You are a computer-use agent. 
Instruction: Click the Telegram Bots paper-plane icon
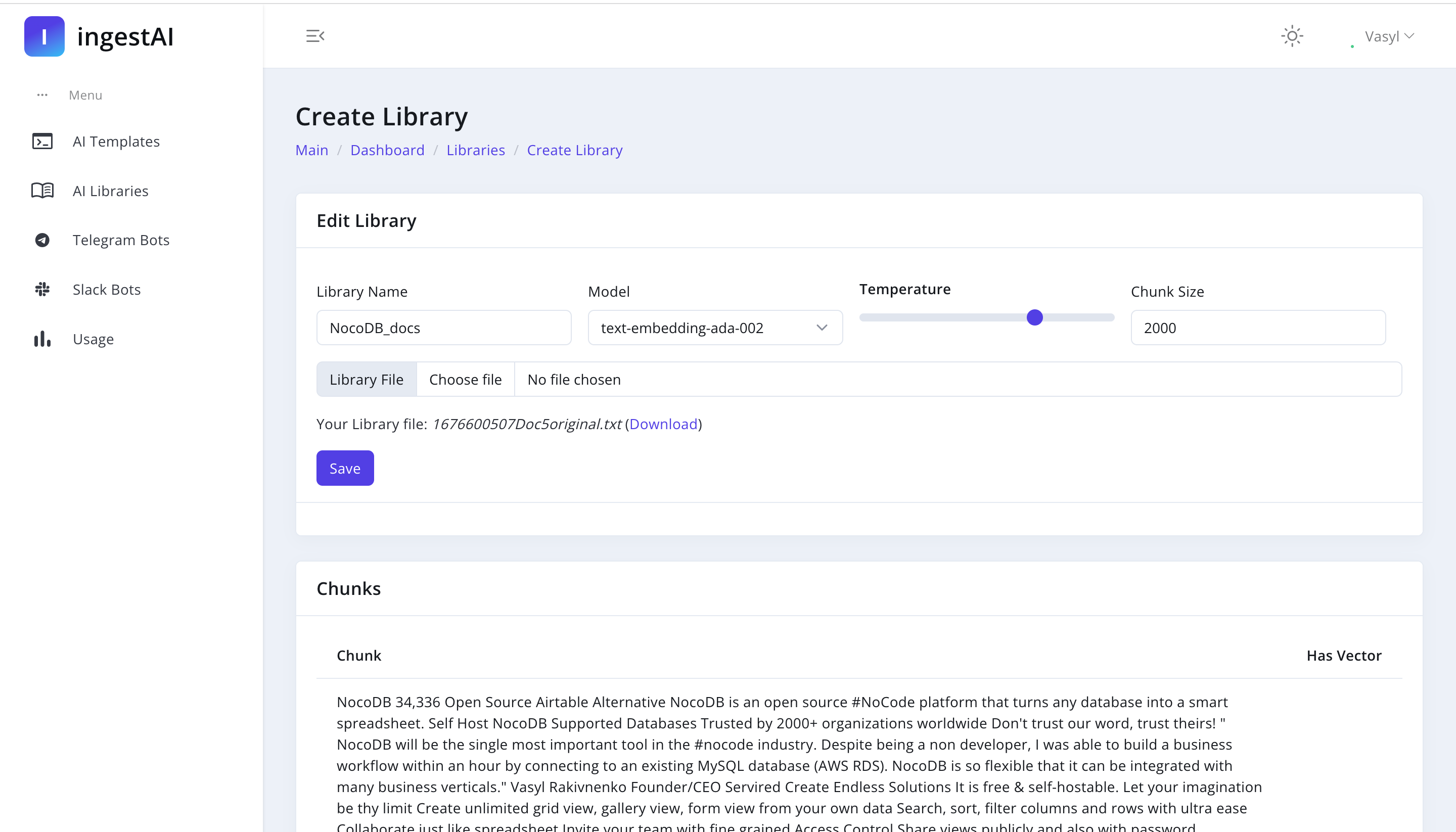point(42,240)
